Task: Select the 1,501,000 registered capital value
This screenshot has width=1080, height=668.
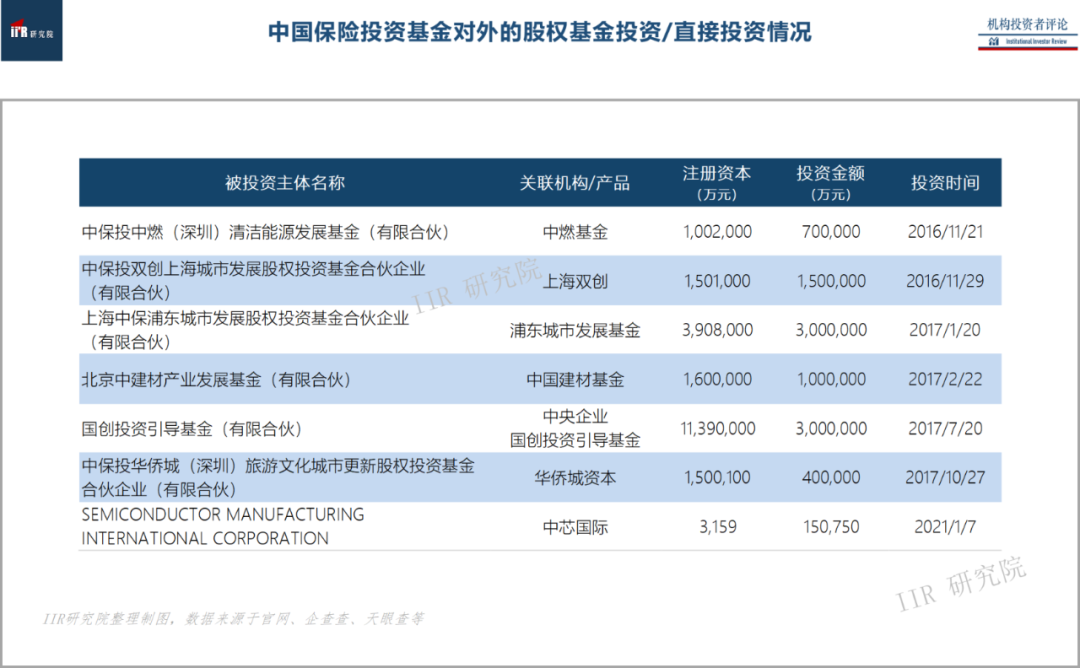Action: (717, 281)
